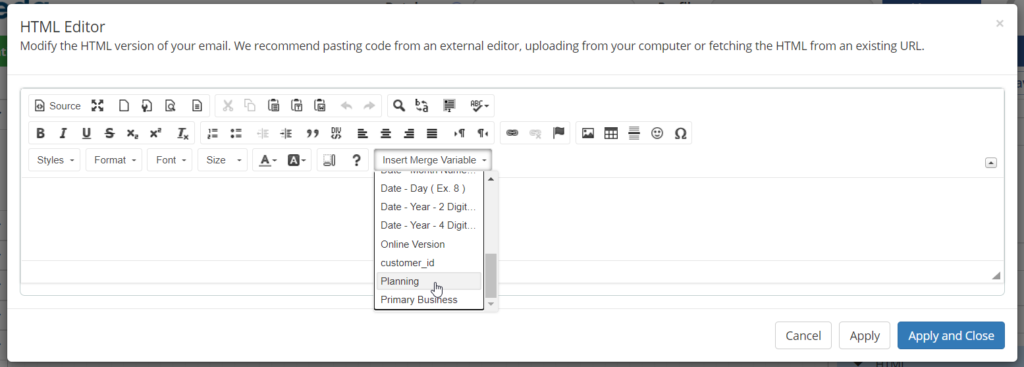
Task: Click the Insert Link chain icon
Action: (513, 133)
